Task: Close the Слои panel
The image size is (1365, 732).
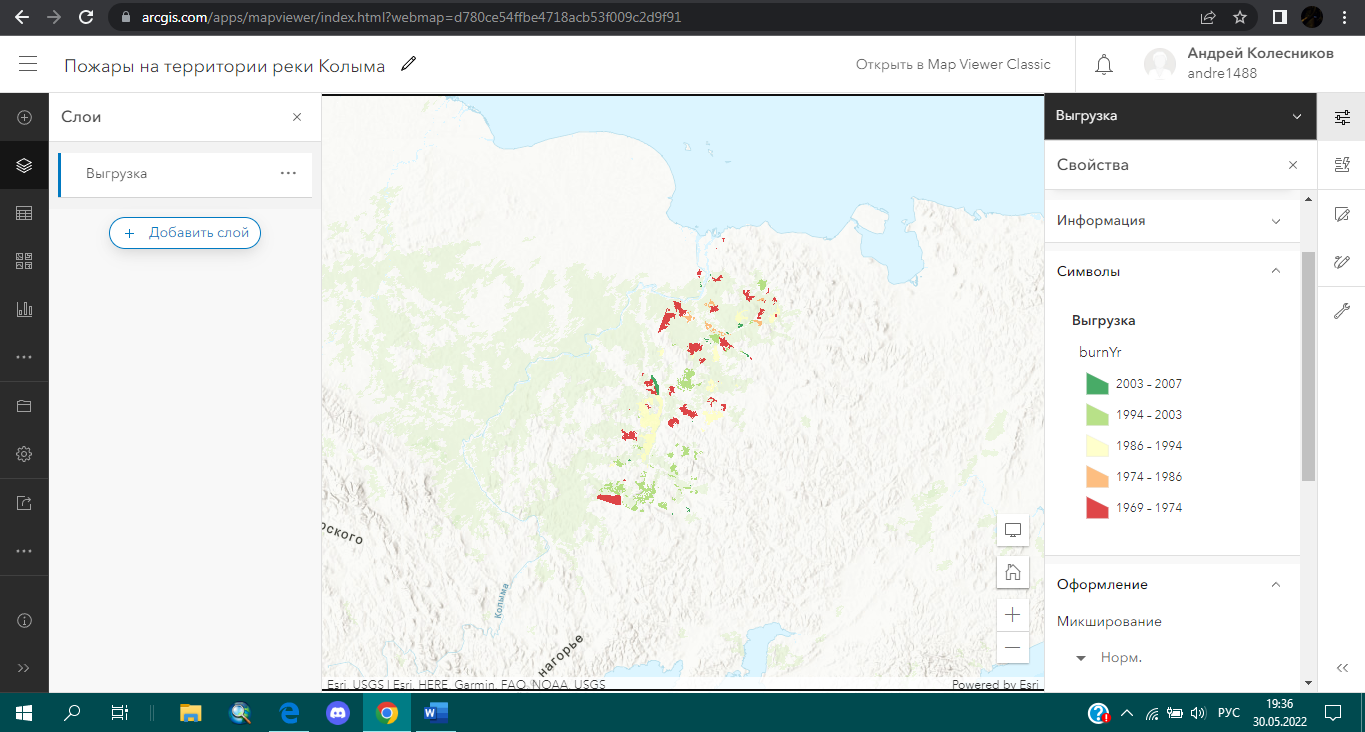Action: click(297, 117)
